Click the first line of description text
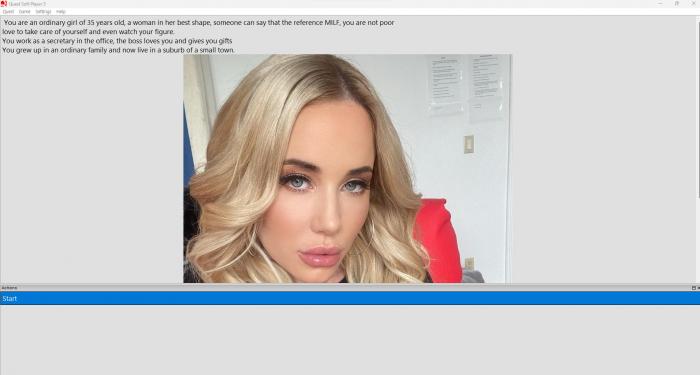The image size is (700, 375). click(x=199, y=22)
